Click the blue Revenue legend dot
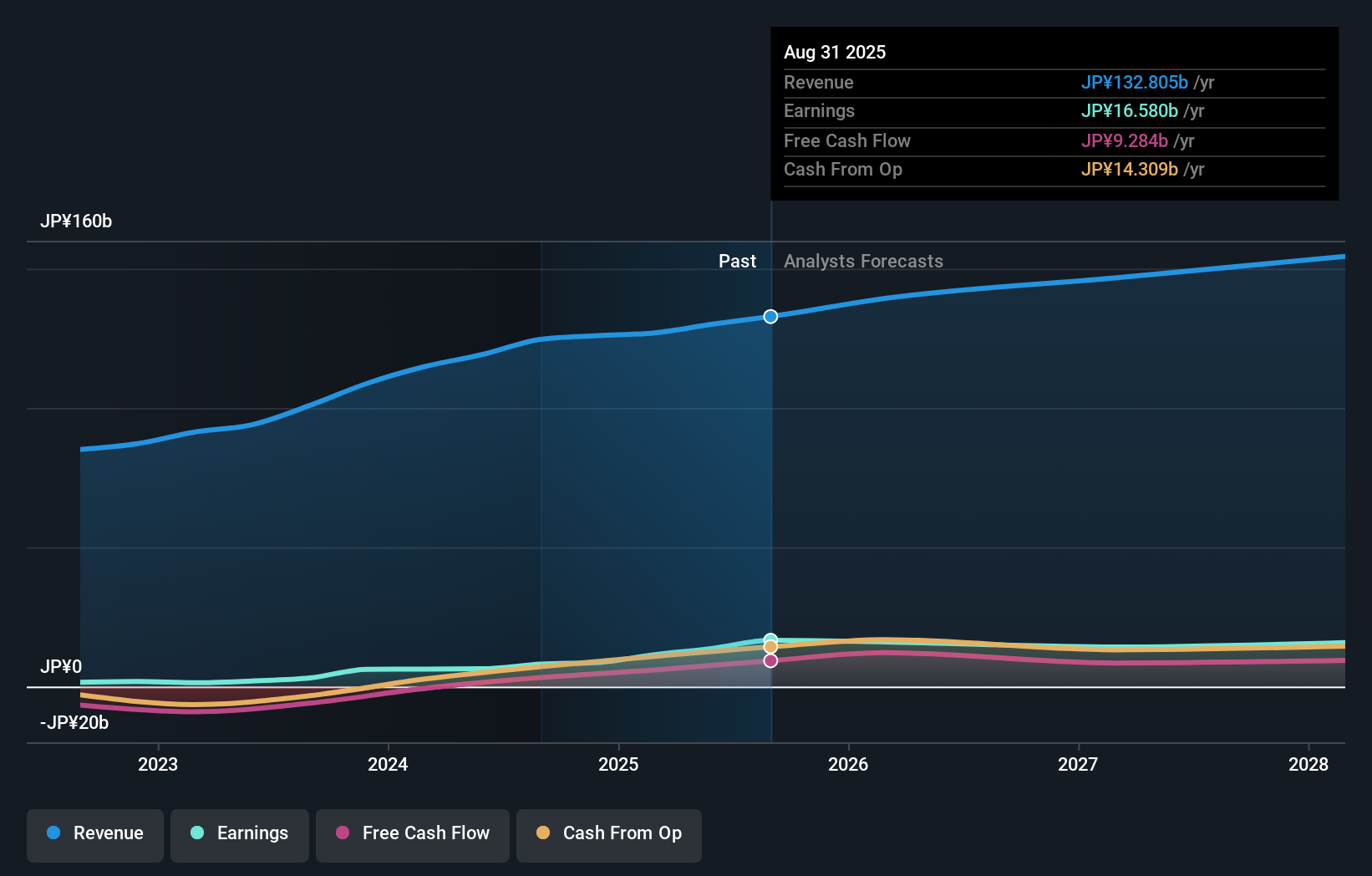The height and width of the screenshot is (876, 1372). (53, 833)
